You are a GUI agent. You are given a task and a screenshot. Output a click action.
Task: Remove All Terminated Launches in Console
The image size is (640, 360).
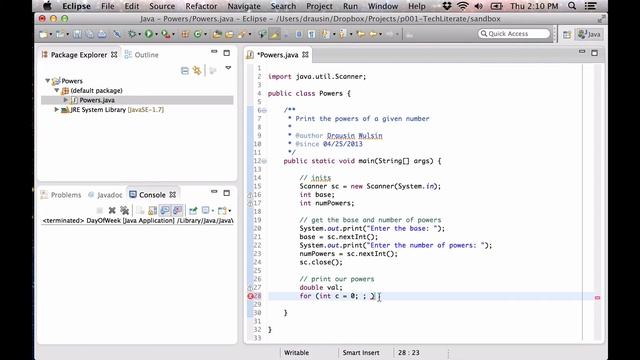coord(124,210)
